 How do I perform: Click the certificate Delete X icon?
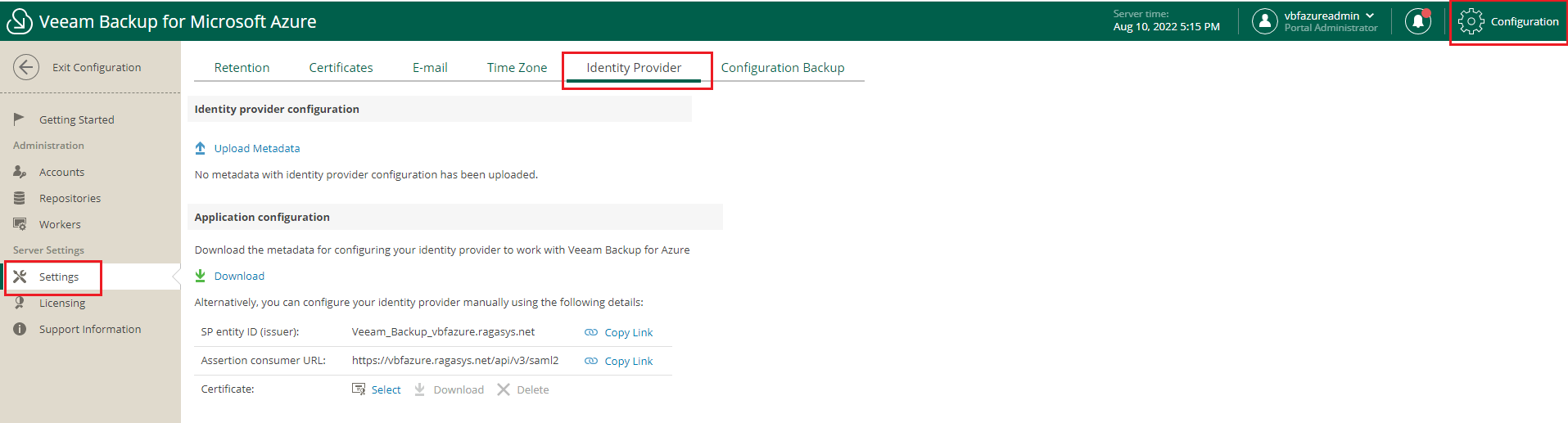click(x=504, y=389)
